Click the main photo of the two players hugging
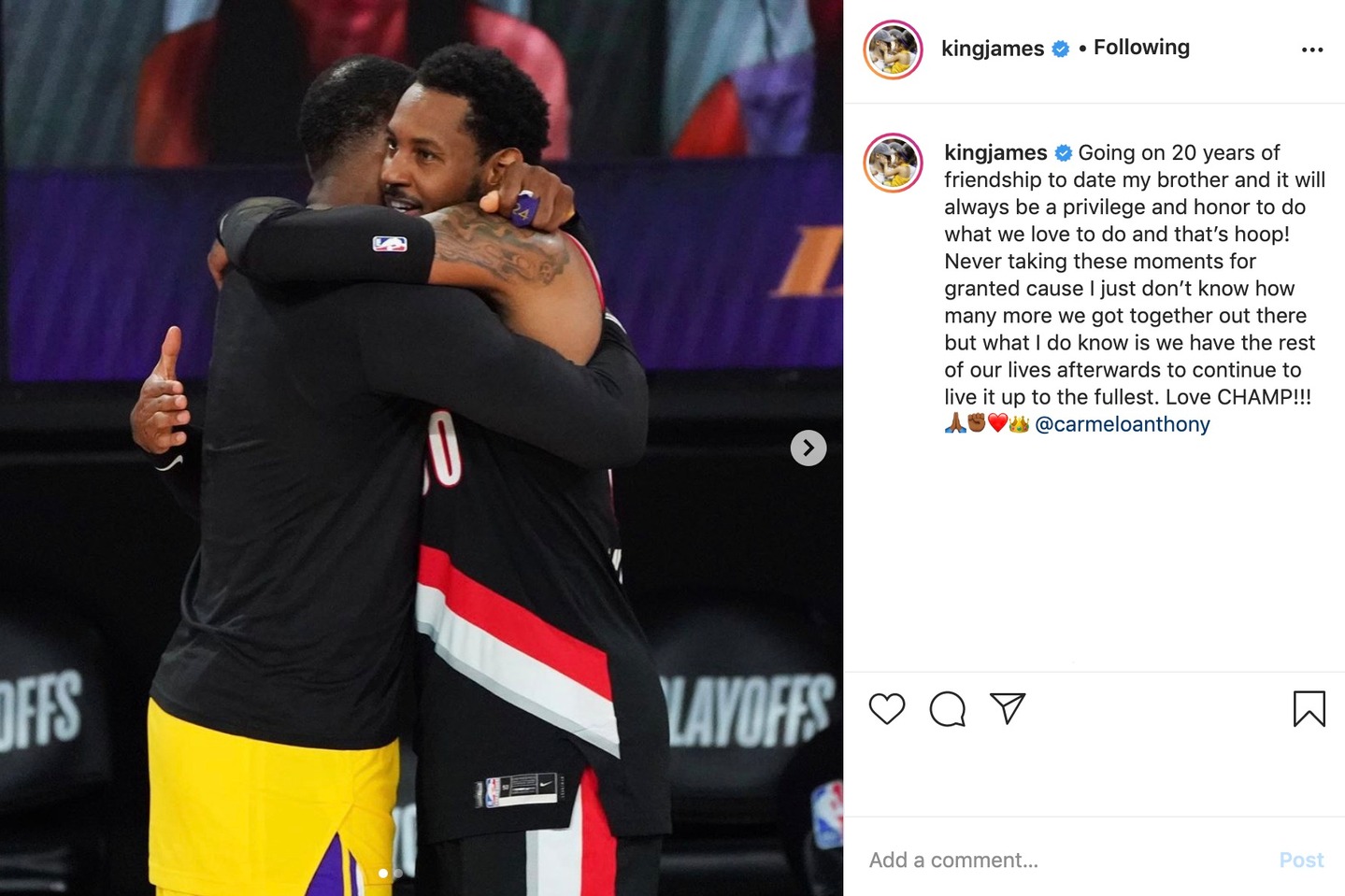 coord(422,448)
